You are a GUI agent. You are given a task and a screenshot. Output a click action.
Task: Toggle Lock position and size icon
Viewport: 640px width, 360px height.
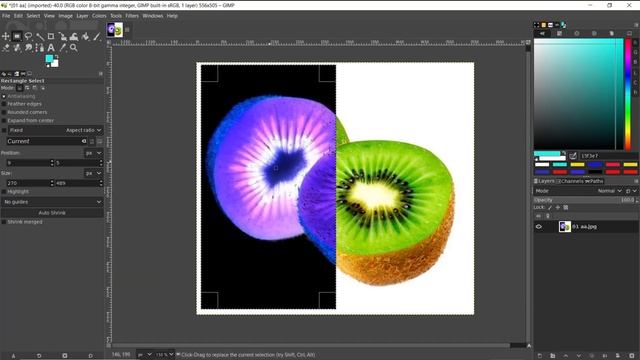[x=558, y=207]
